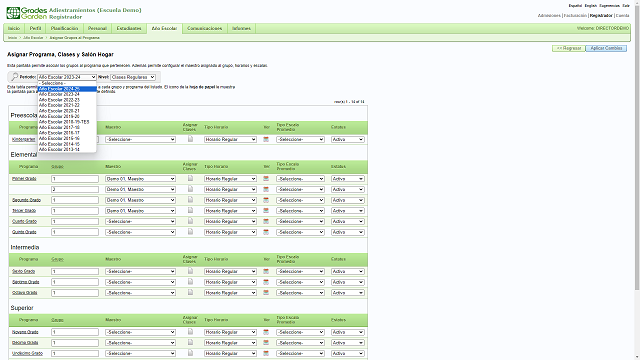Open the Tipo Horario dropdown for Cuarto Grado
Viewport: 640px width, 360px height.
coord(230,221)
